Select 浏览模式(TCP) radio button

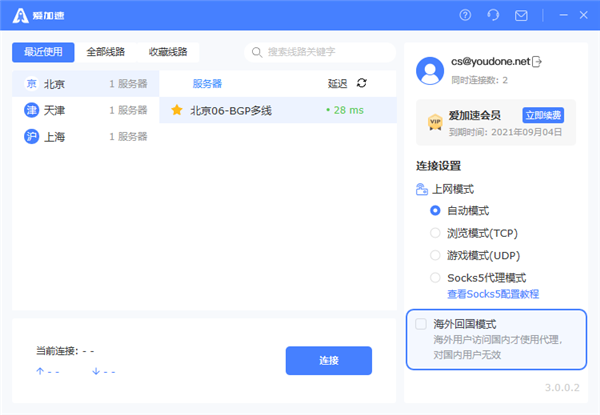point(435,233)
